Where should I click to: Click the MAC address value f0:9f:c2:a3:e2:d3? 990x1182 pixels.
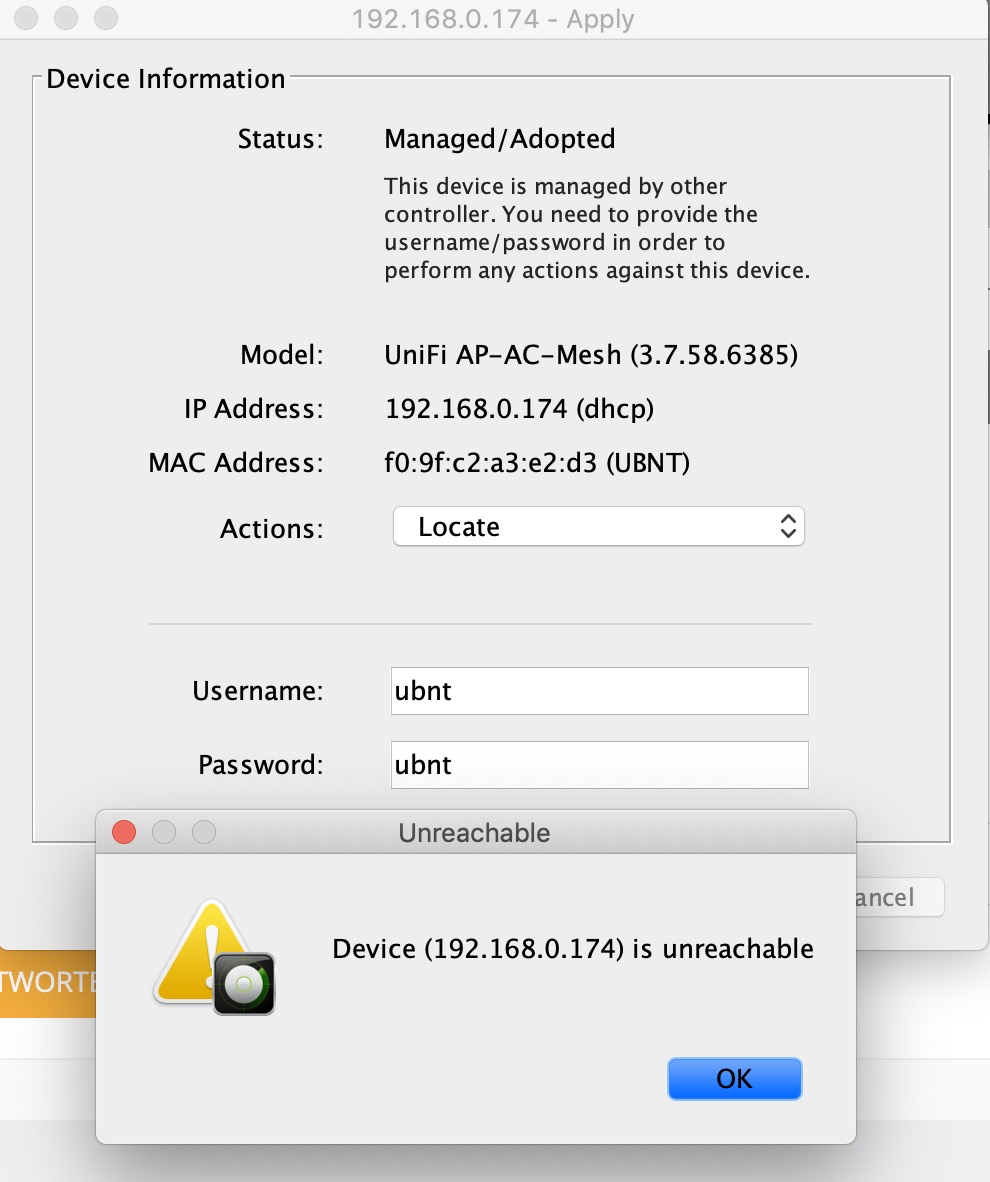click(537, 463)
